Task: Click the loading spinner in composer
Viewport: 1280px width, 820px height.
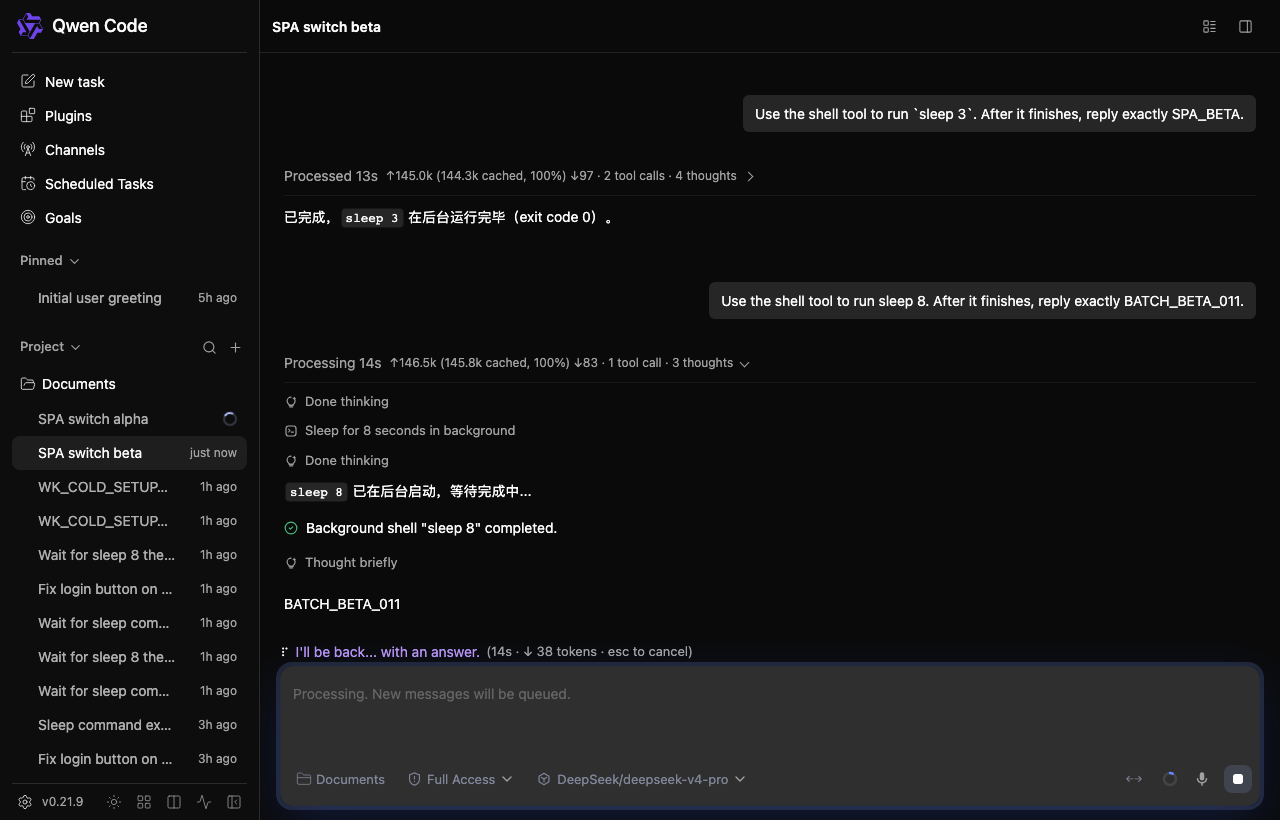Action: pyautogui.click(x=1169, y=779)
